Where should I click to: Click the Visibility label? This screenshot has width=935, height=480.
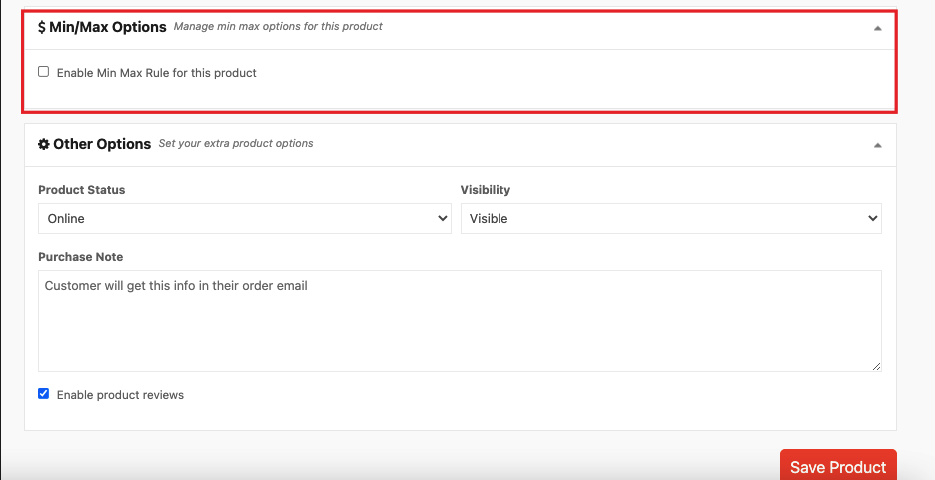(x=485, y=190)
